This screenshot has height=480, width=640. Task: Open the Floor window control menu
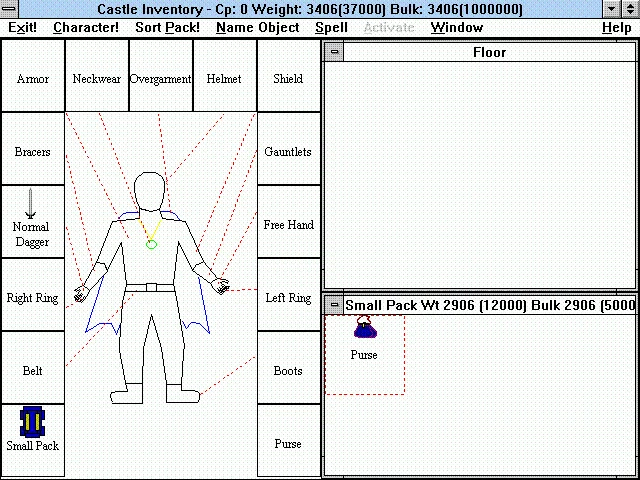click(334, 52)
